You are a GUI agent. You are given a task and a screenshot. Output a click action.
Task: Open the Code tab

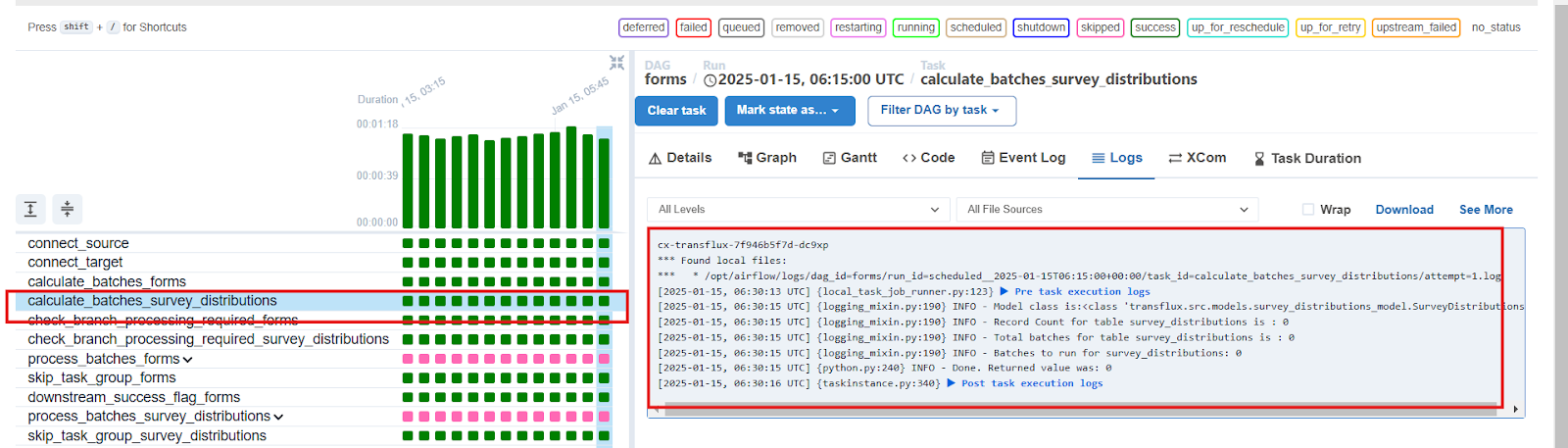click(x=928, y=158)
